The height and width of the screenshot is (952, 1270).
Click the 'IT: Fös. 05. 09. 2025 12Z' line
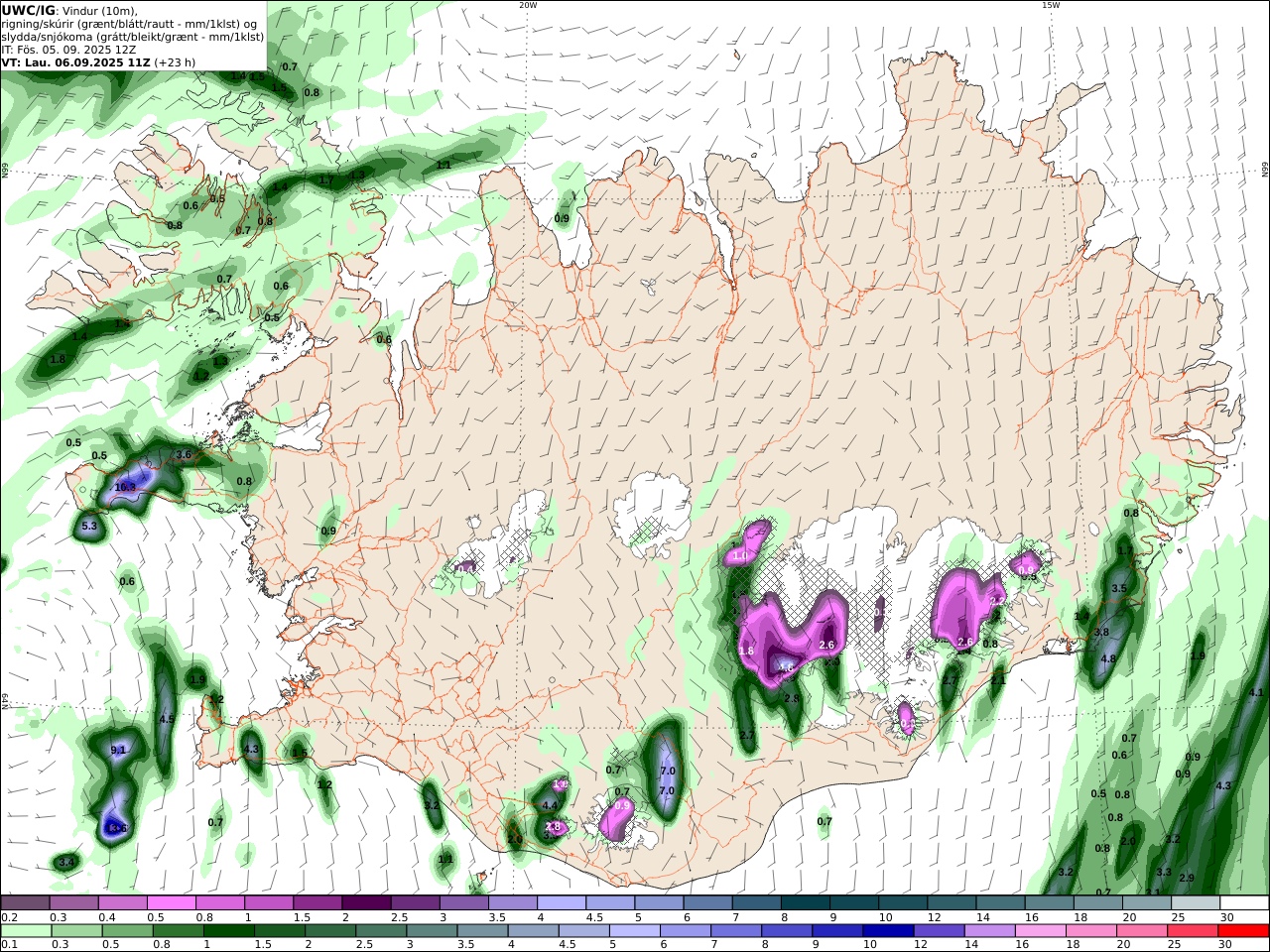coord(68,50)
